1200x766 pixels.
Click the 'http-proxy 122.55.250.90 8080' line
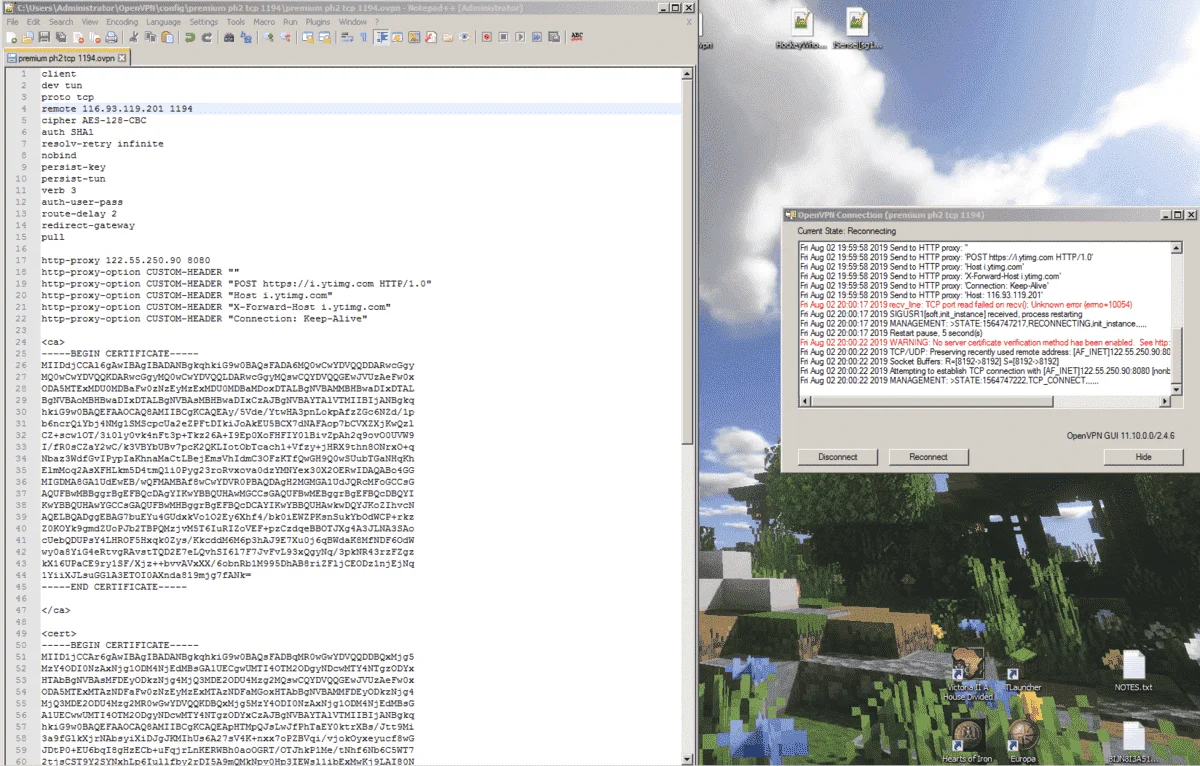(x=126, y=260)
